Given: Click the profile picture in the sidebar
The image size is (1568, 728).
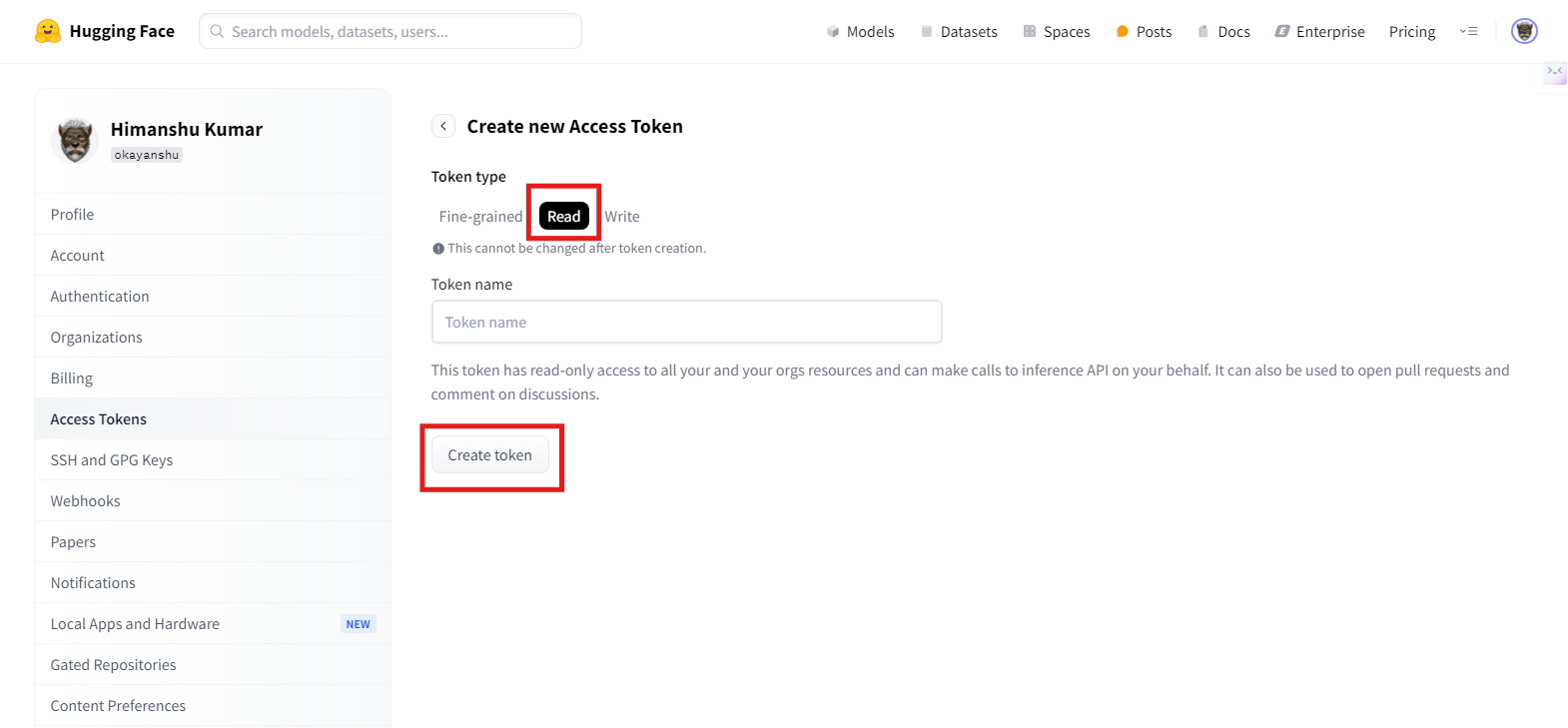Looking at the screenshot, I should click(x=75, y=140).
